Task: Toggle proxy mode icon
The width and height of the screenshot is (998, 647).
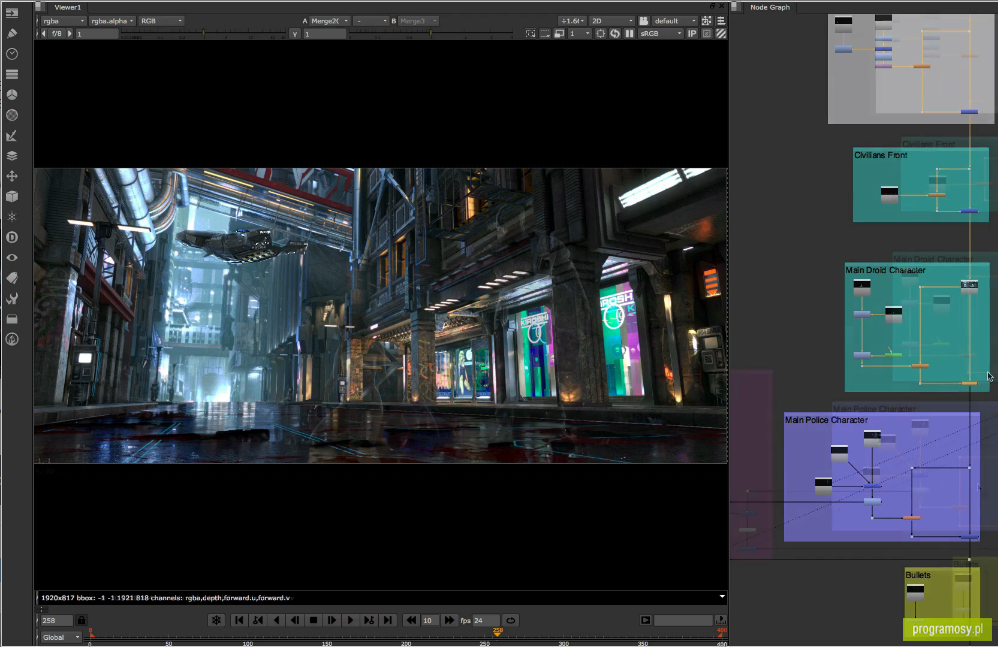Action: point(559,33)
